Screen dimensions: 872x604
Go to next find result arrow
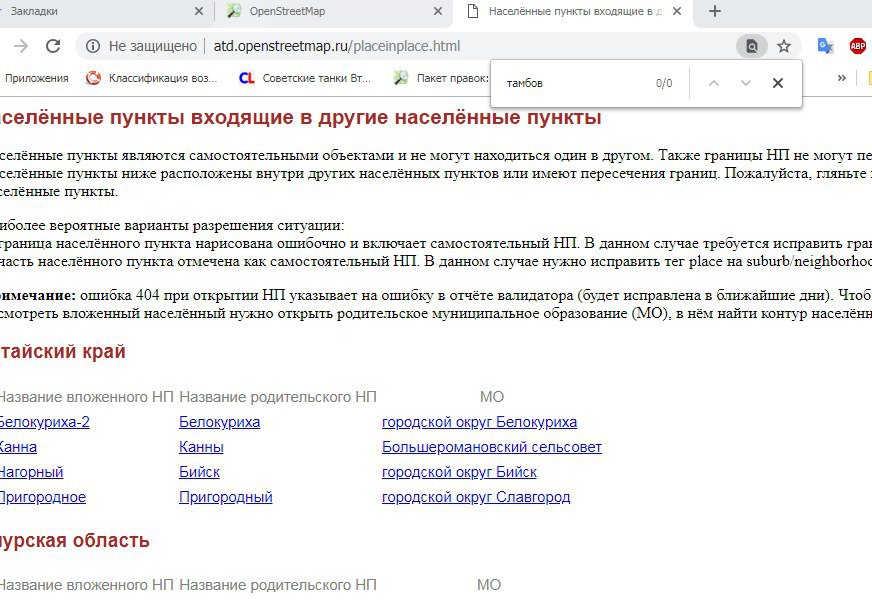pyautogui.click(x=745, y=83)
